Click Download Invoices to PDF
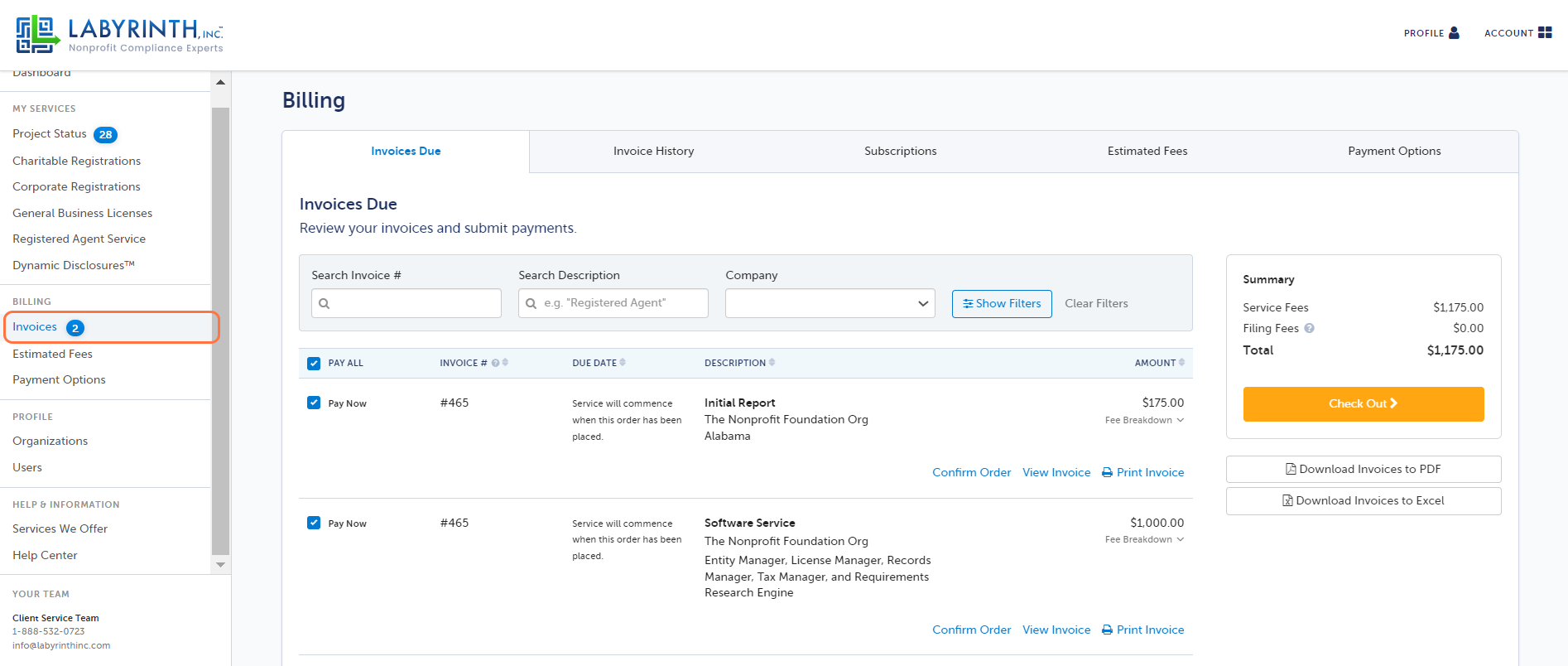 click(1364, 469)
